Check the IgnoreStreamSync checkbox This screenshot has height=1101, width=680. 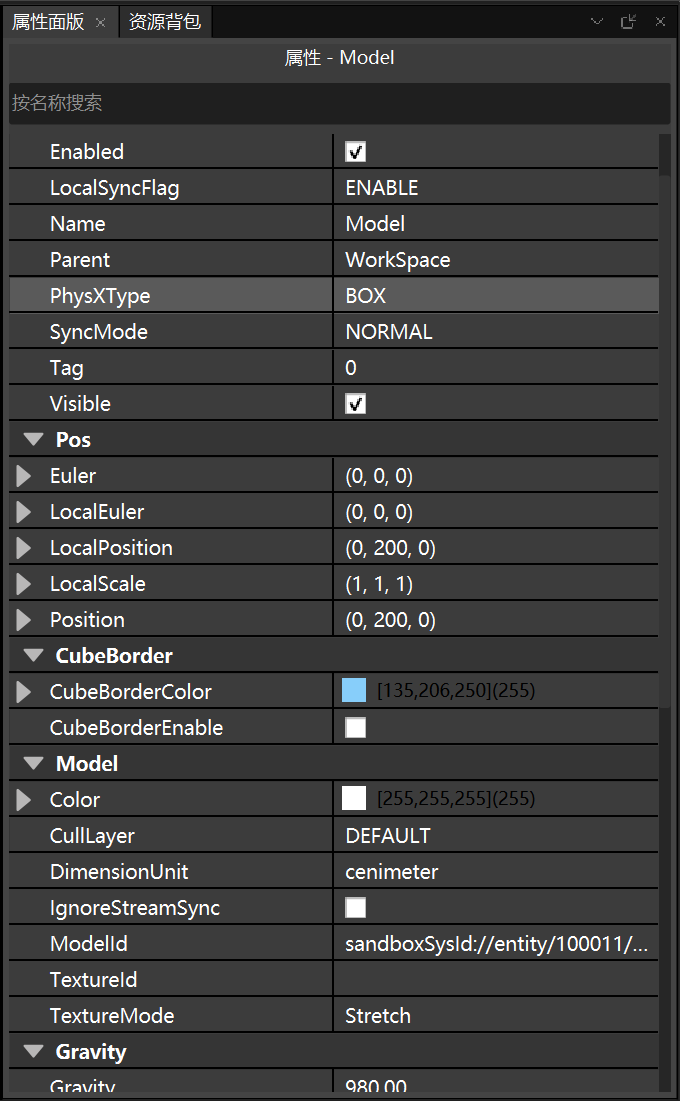coord(355,908)
